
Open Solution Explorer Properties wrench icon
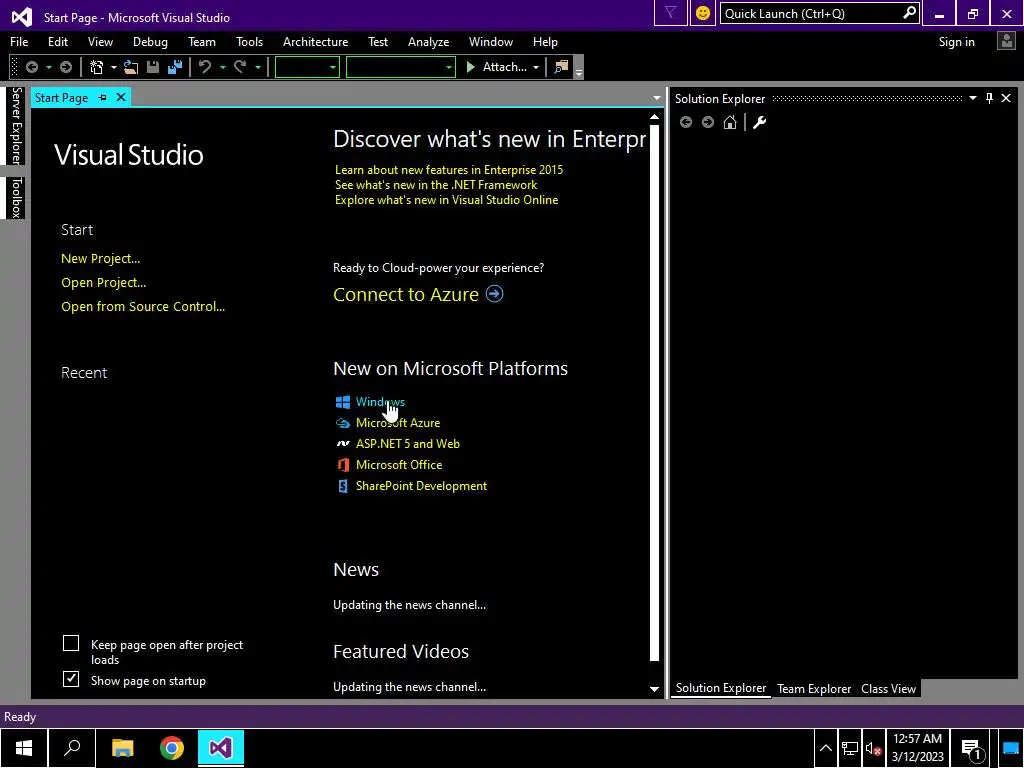pos(760,122)
